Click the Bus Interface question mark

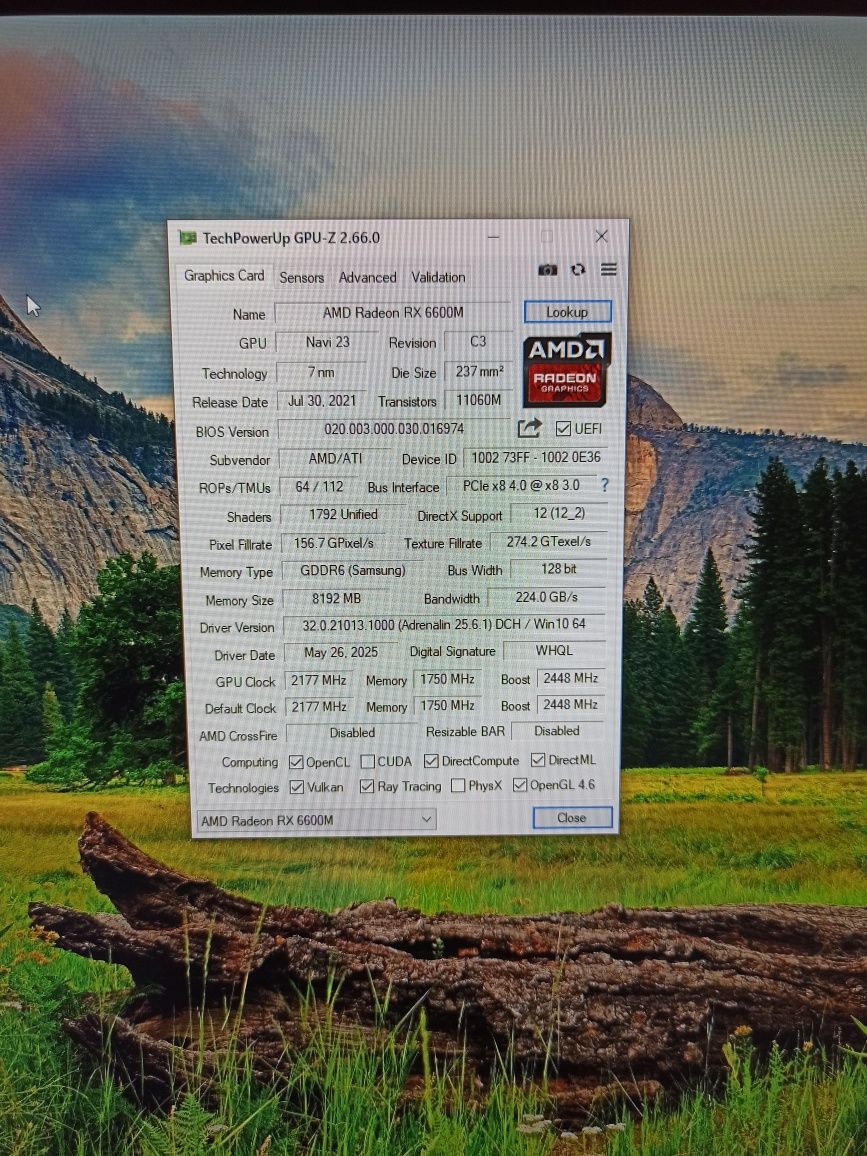605,485
